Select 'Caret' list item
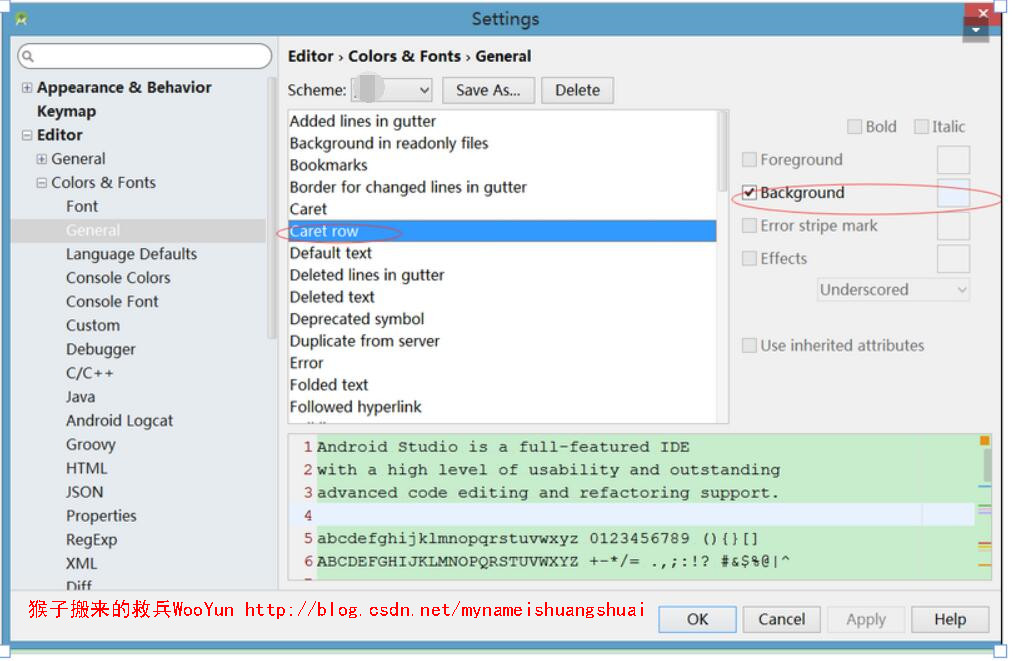 502,209
